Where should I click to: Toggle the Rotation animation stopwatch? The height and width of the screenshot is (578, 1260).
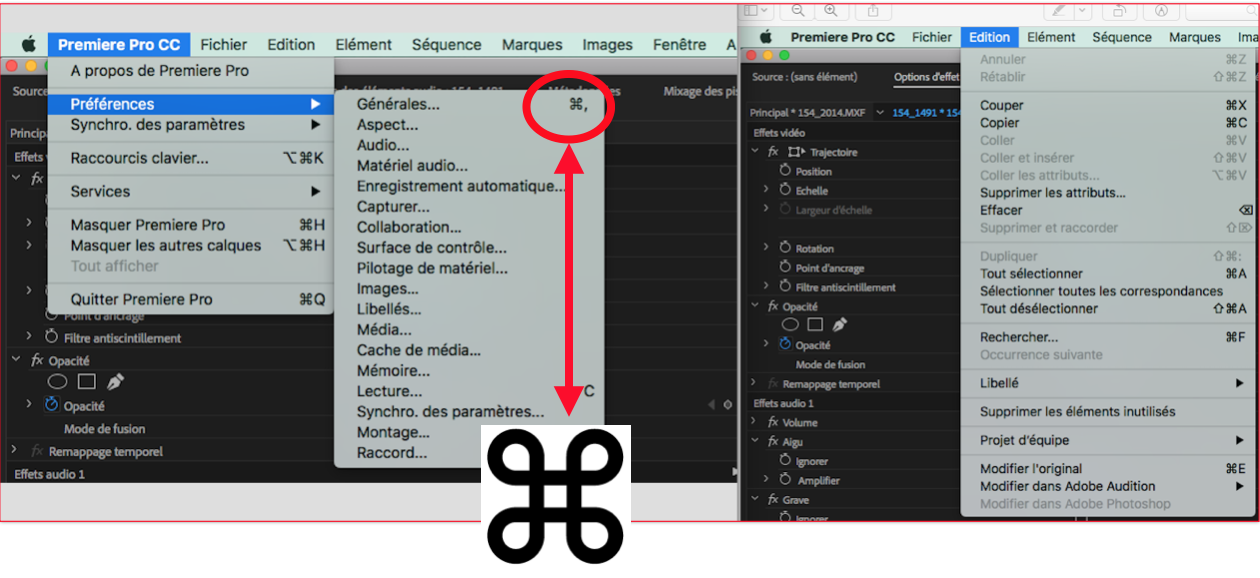point(785,248)
